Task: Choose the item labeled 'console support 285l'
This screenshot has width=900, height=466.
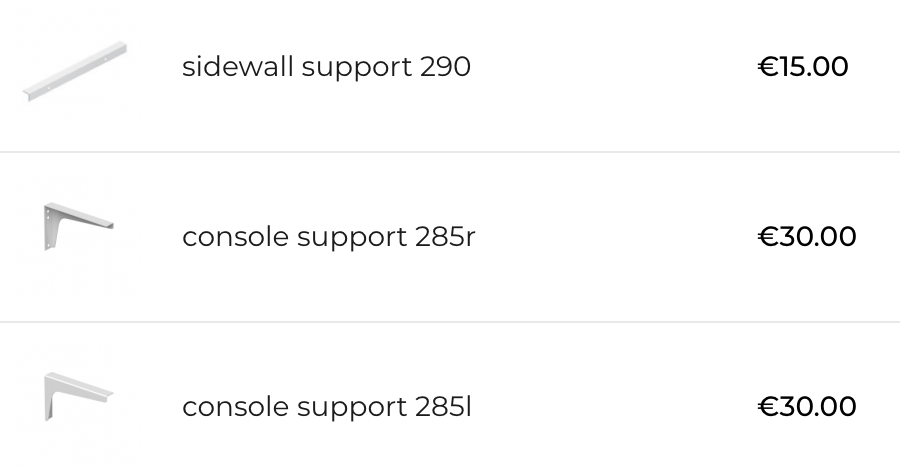Action: point(326,407)
